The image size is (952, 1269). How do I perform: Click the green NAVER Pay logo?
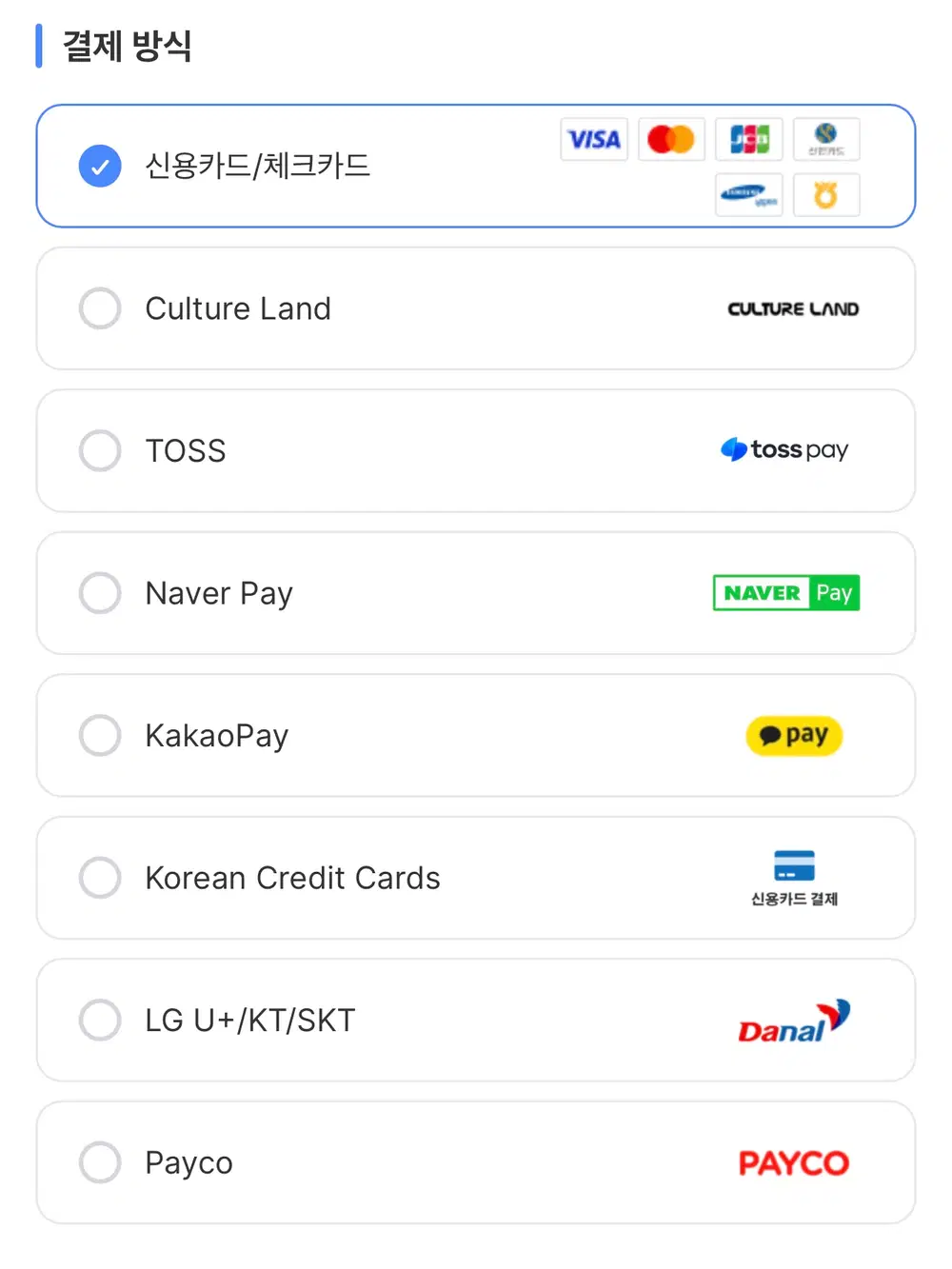(x=786, y=593)
